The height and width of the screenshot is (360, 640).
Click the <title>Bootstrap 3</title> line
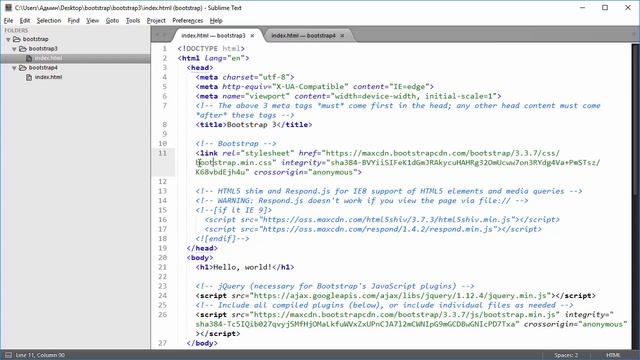(254, 125)
